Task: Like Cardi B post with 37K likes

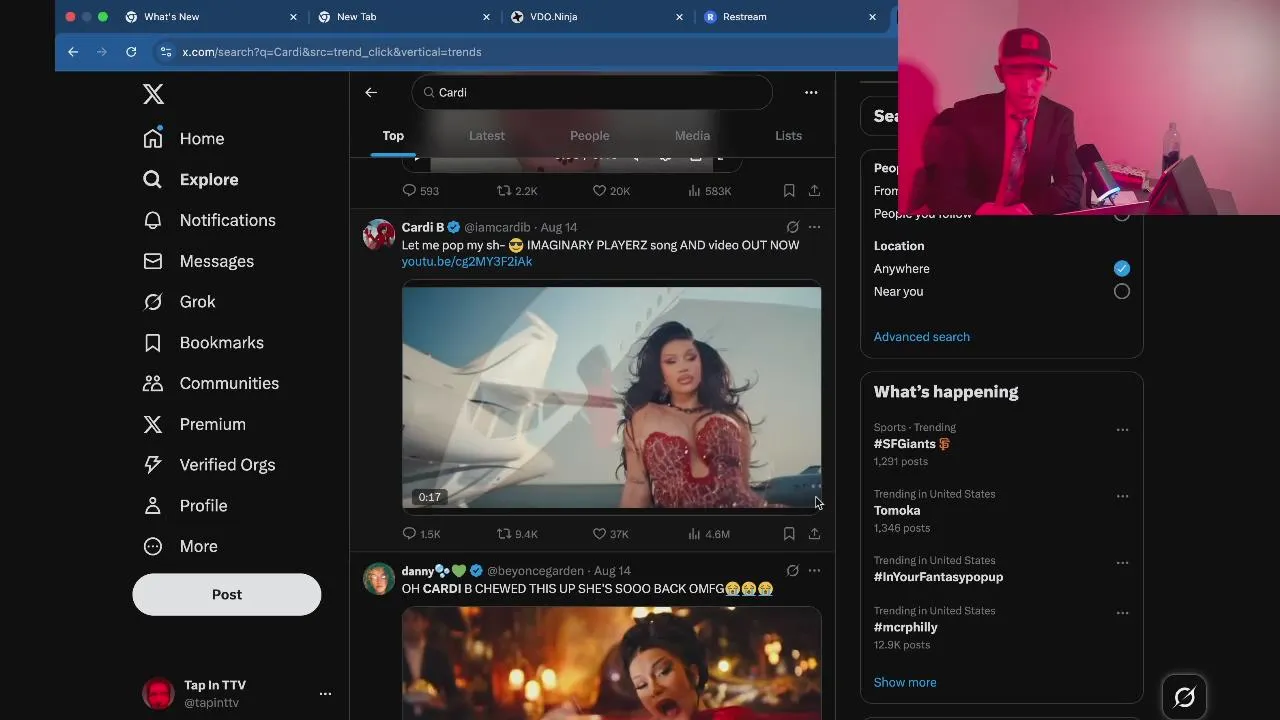Action: tap(610, 534)
